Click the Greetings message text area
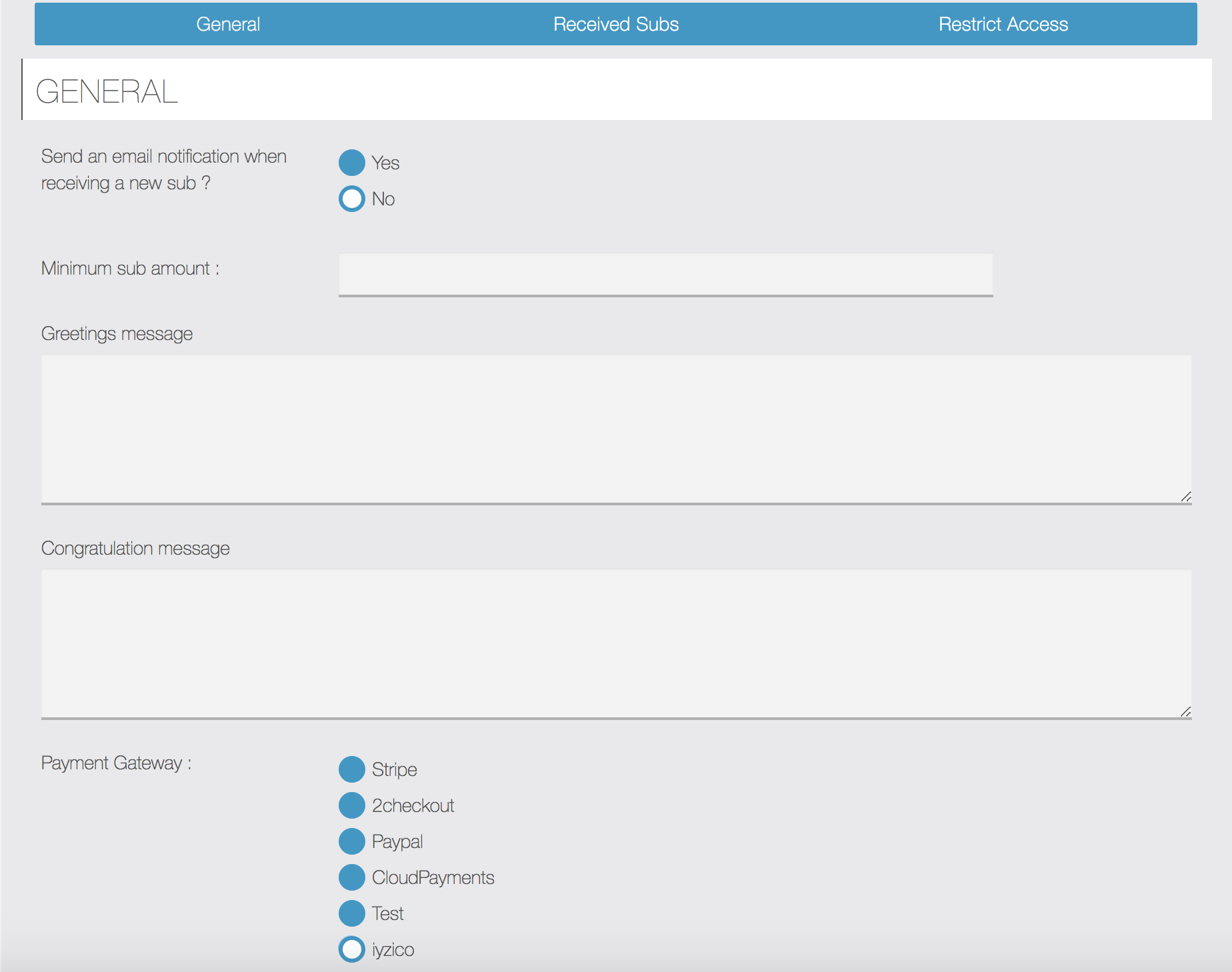The height and width of the screenshot is (972, 1232). click(616, 430)
